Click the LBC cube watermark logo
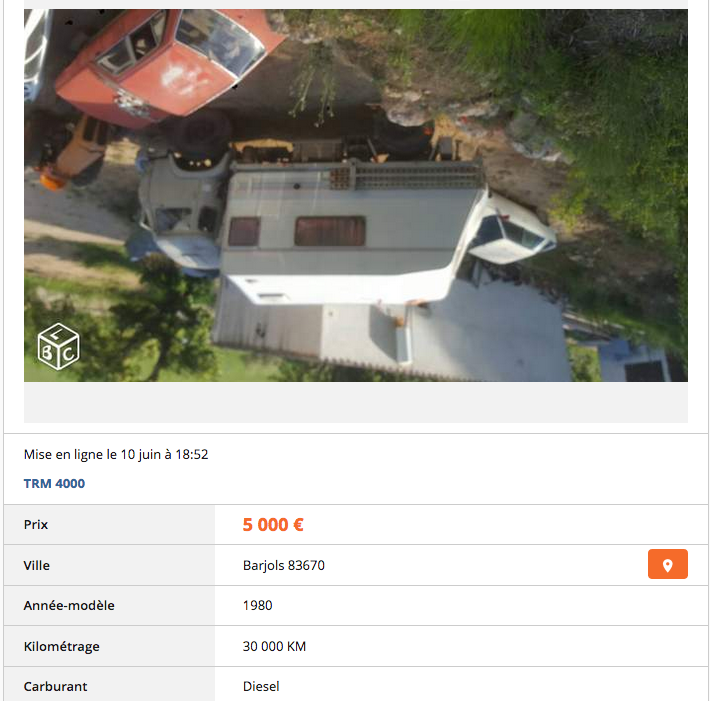This screenshot has height=701, width=710. coord(58,346)
